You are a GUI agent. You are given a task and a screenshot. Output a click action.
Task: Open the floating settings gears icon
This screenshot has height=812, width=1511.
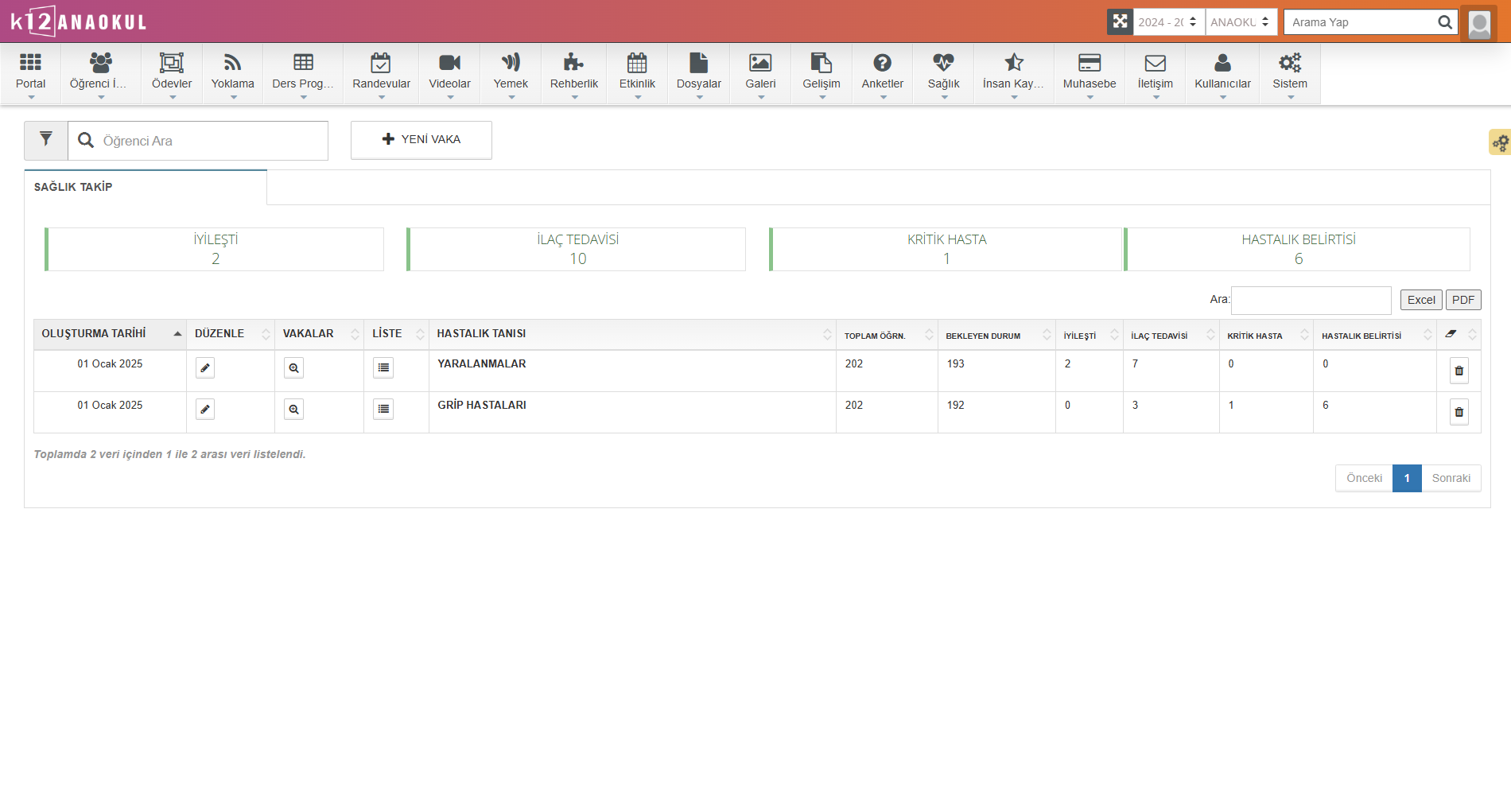[x=1500, y=142]
